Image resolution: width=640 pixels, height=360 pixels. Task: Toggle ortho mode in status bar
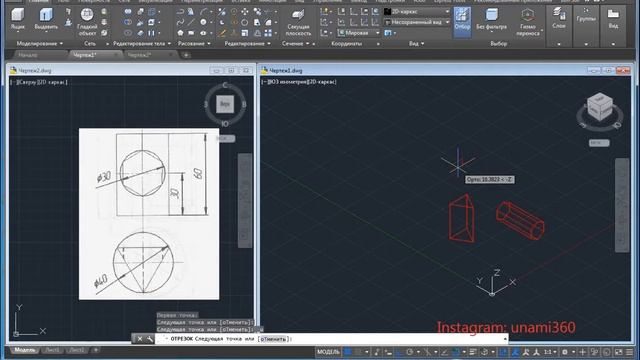click(399, 352)
